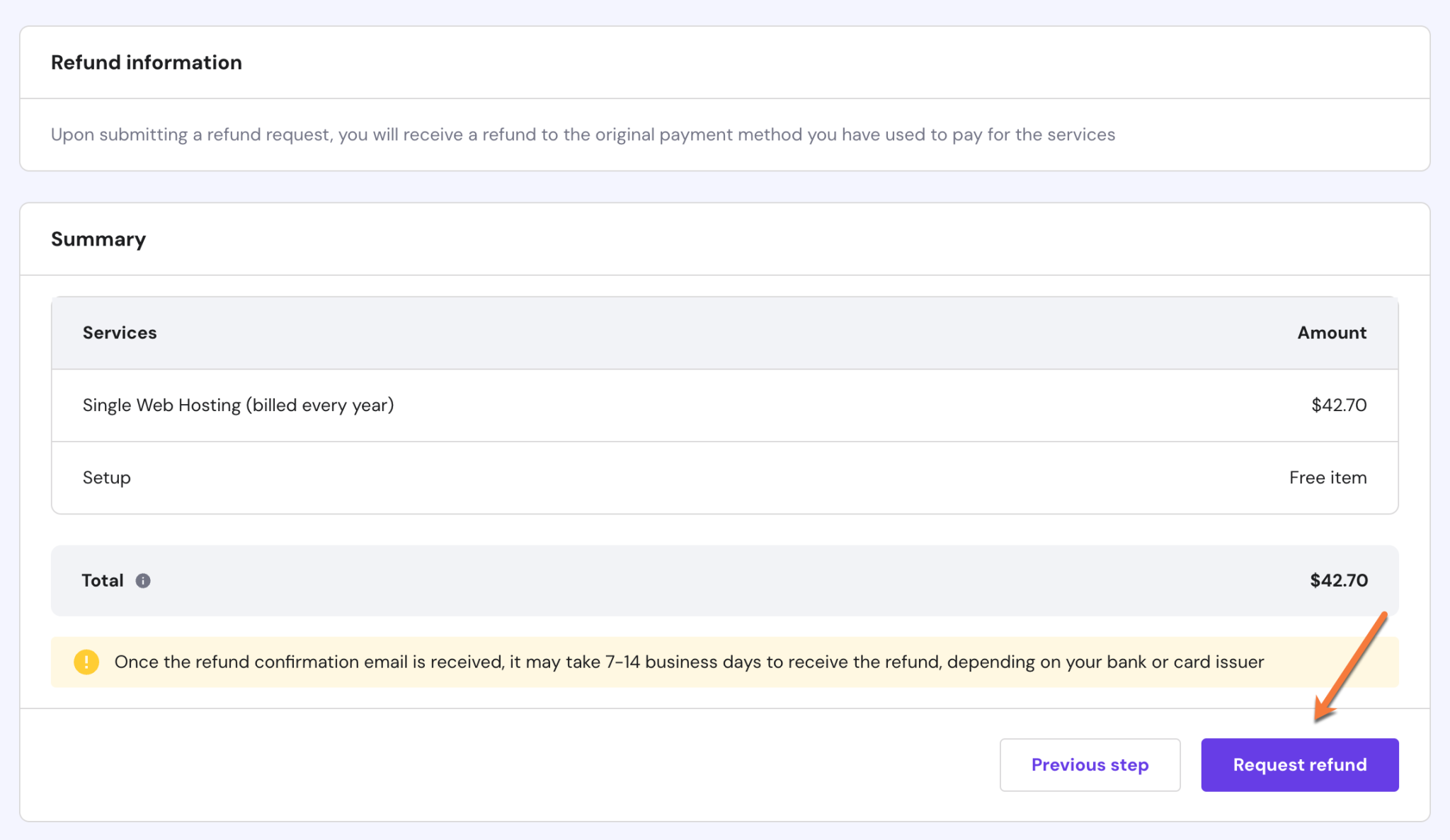The image size is (1450, 840).
Task: Click the Refund information heading
Action: tap(146, 62)
